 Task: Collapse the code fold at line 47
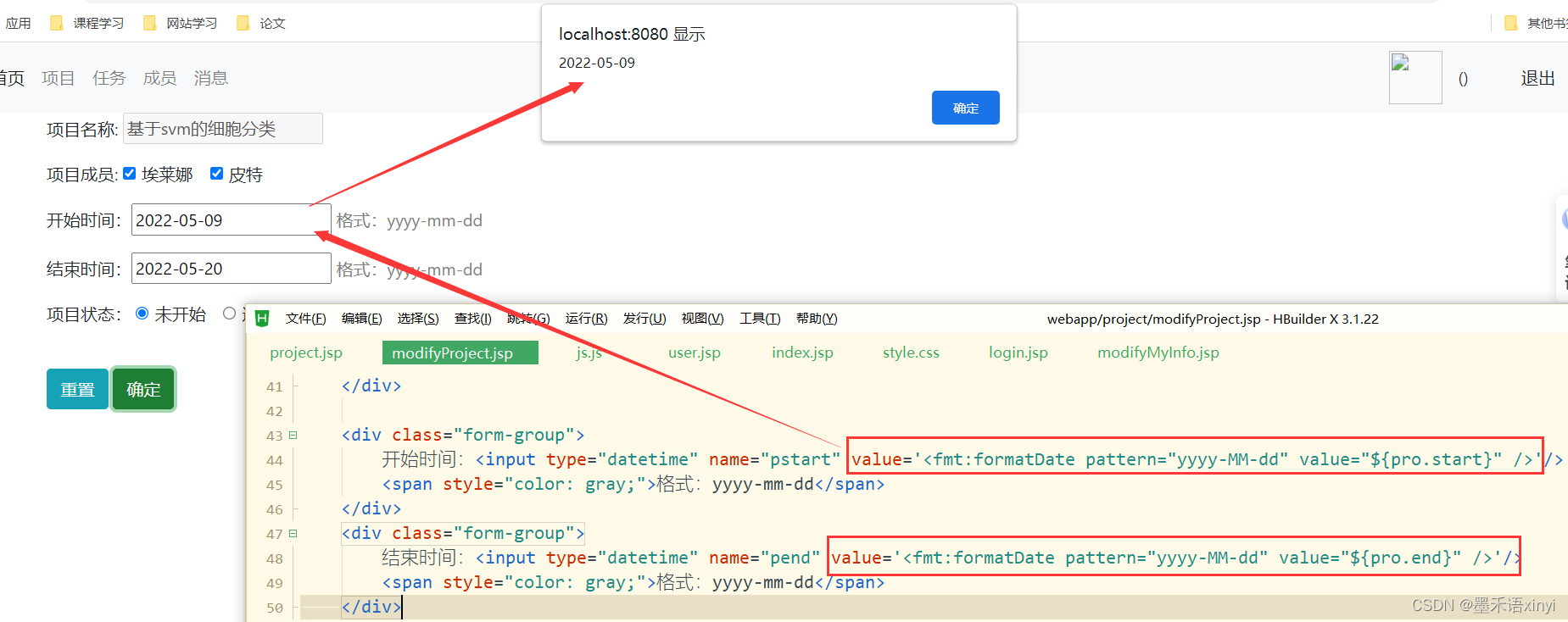coord(293,534)
